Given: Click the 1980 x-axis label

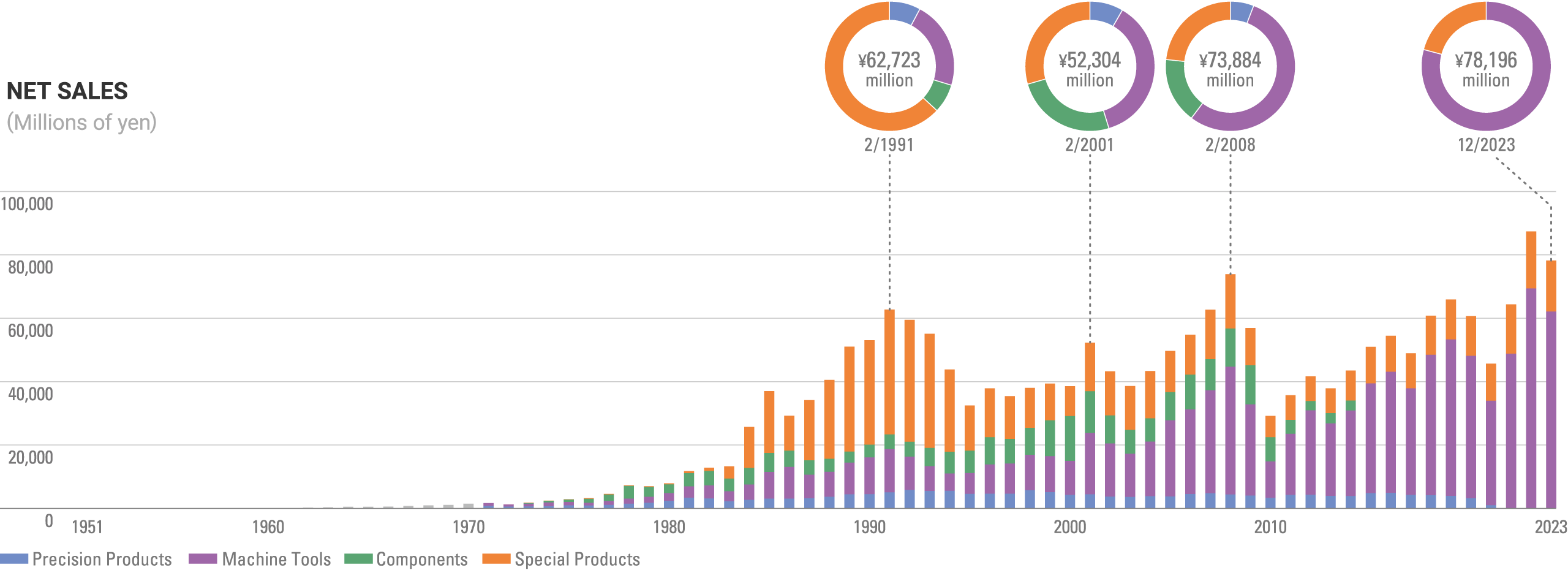Looking at the screenshot, I should point(669,527).
